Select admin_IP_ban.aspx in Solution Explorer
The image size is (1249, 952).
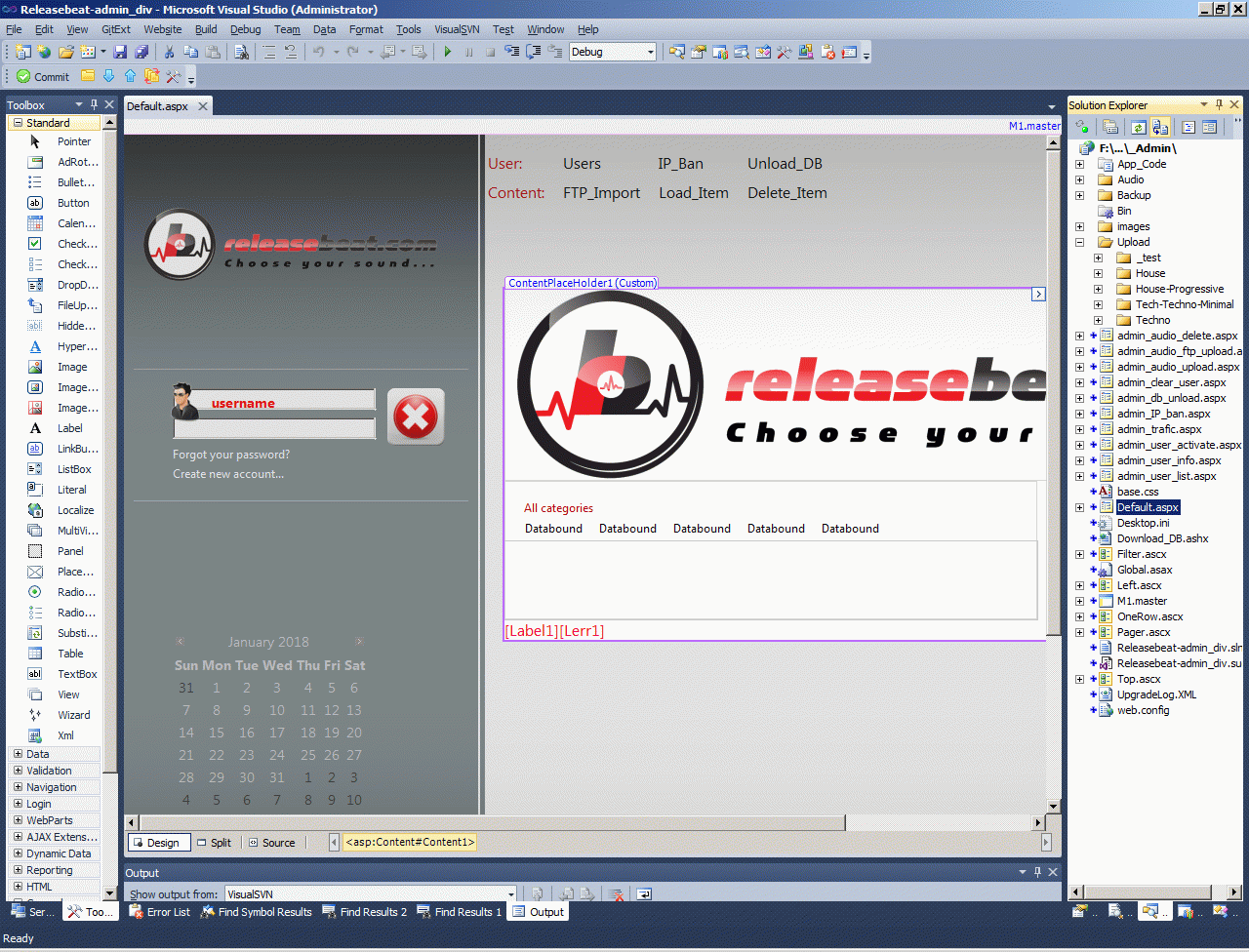(1163, 414)
